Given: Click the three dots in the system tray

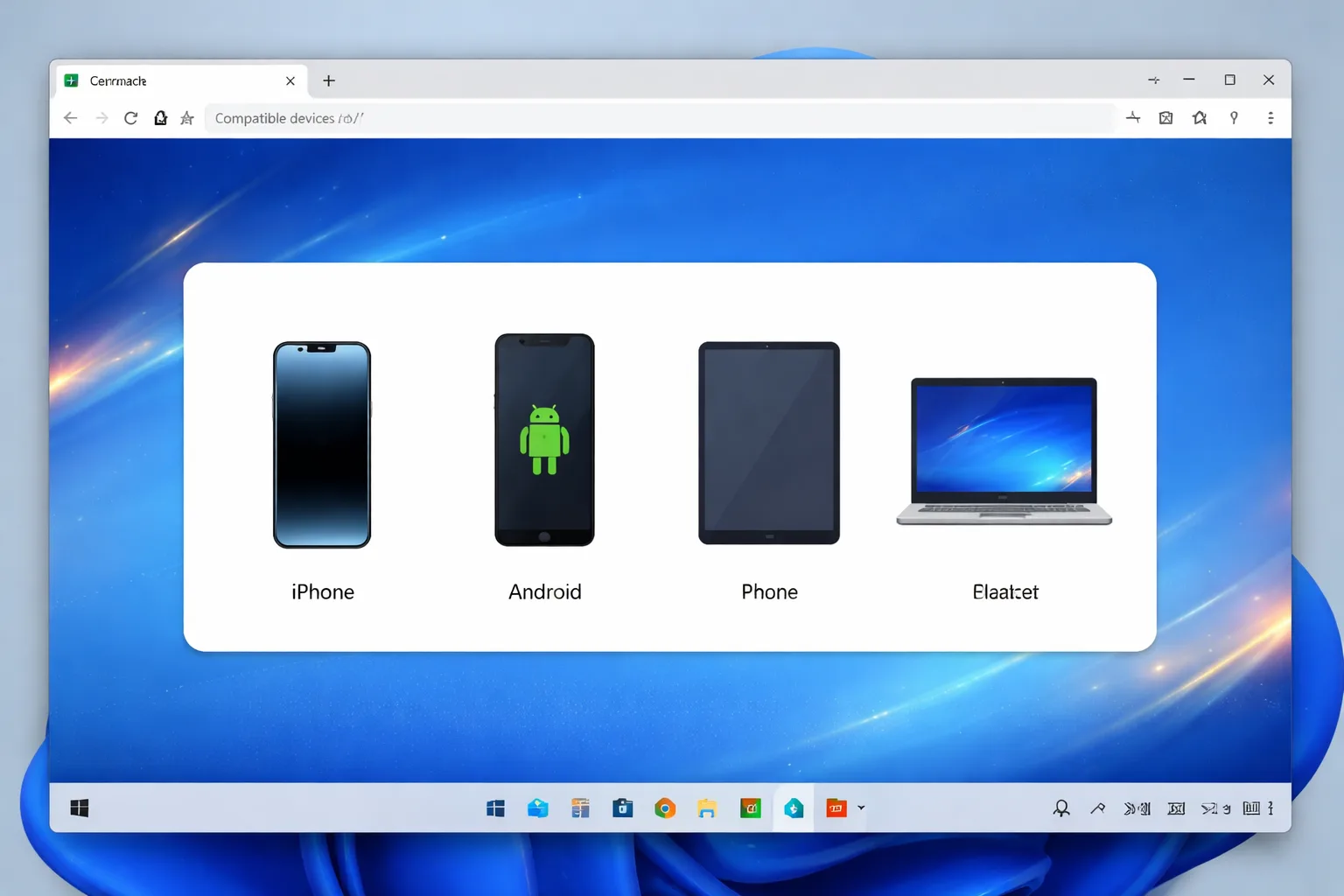Looking at the screenshot, I should tap(1270, 808).
